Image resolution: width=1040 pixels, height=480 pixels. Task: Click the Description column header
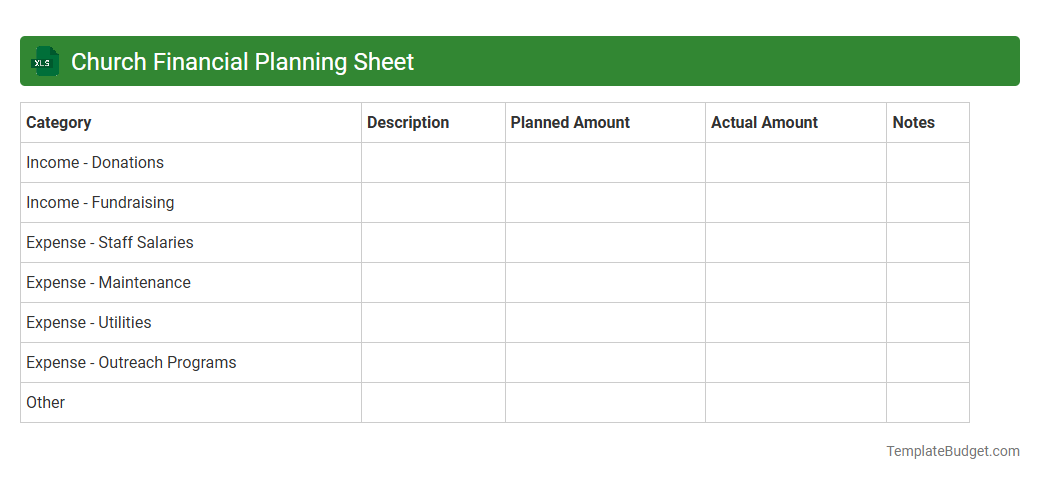[433, 123]
